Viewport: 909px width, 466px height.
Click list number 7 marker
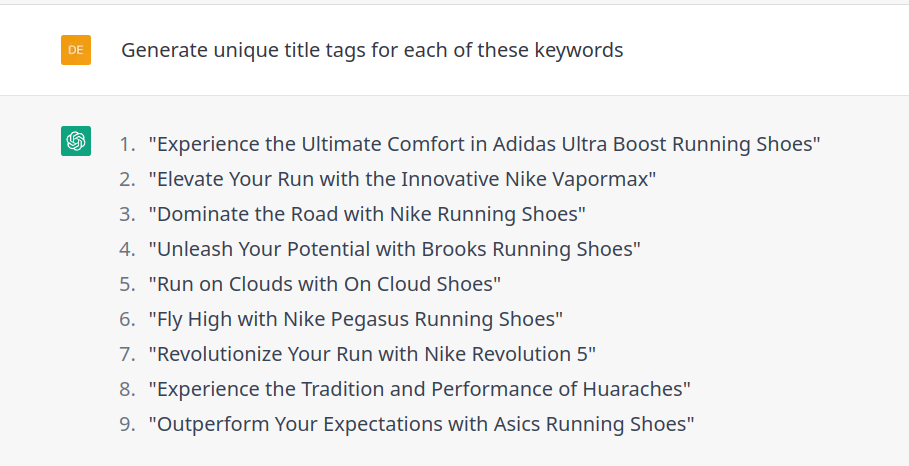pos(127,354)
